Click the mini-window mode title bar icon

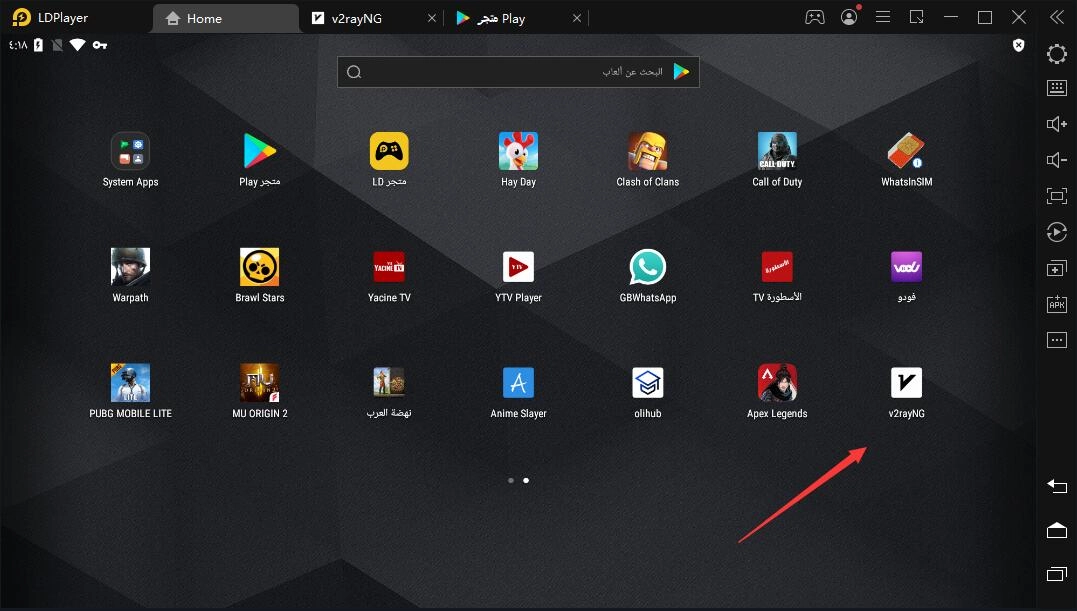916,17
